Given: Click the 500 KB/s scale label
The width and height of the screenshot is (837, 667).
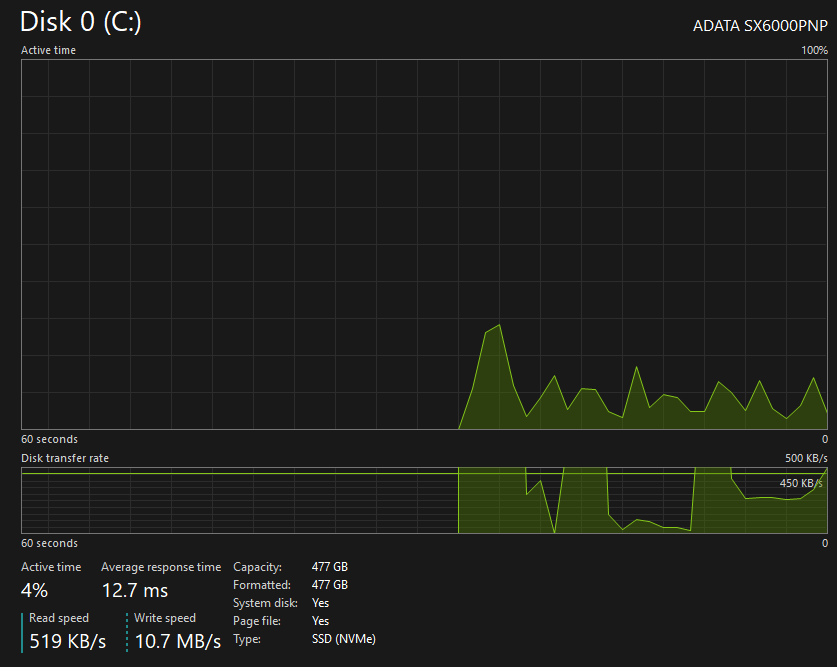Looking at the screenshot, I should click(806, 458).
